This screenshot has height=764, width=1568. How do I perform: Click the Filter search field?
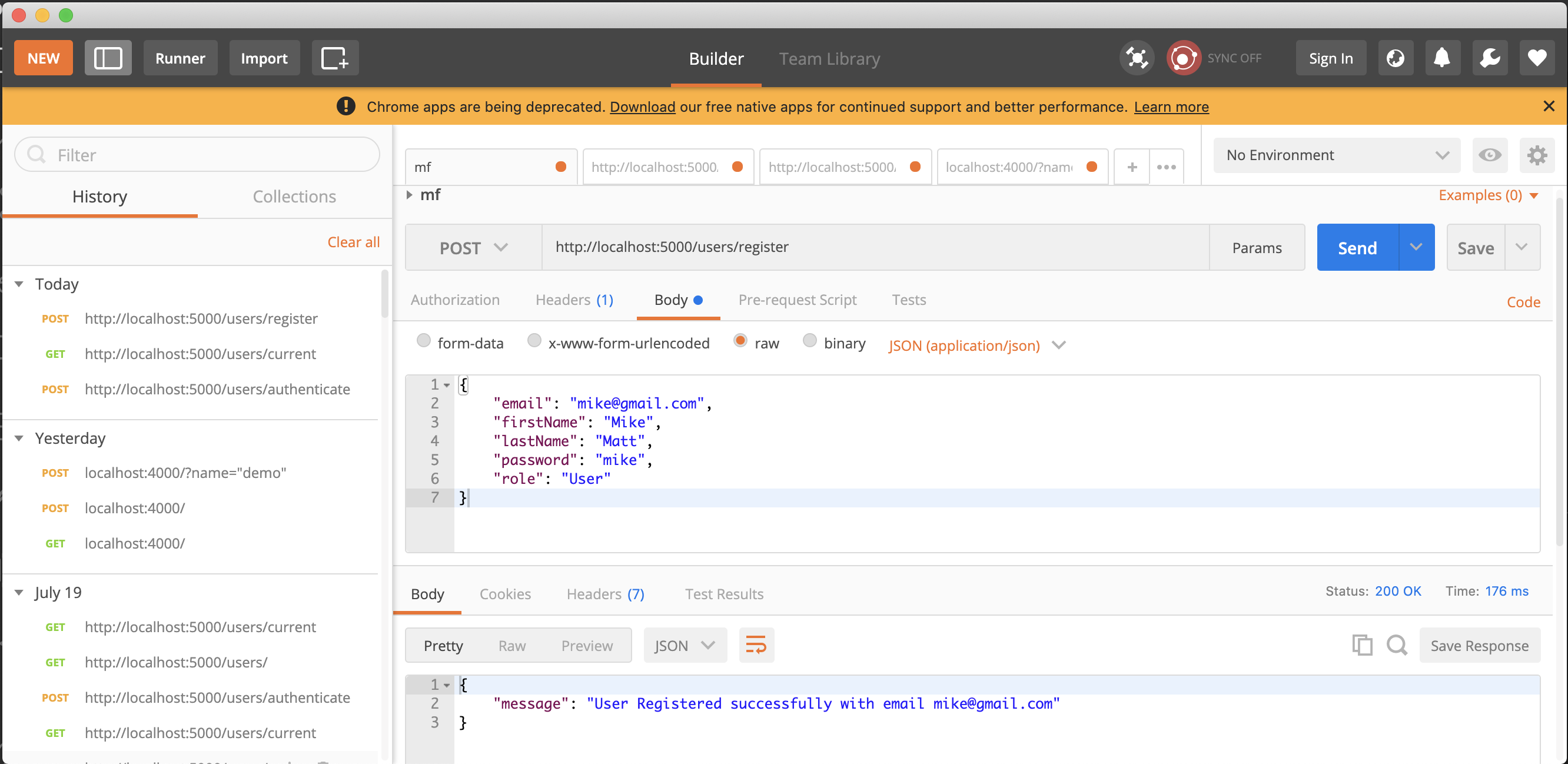click(197, 154)
